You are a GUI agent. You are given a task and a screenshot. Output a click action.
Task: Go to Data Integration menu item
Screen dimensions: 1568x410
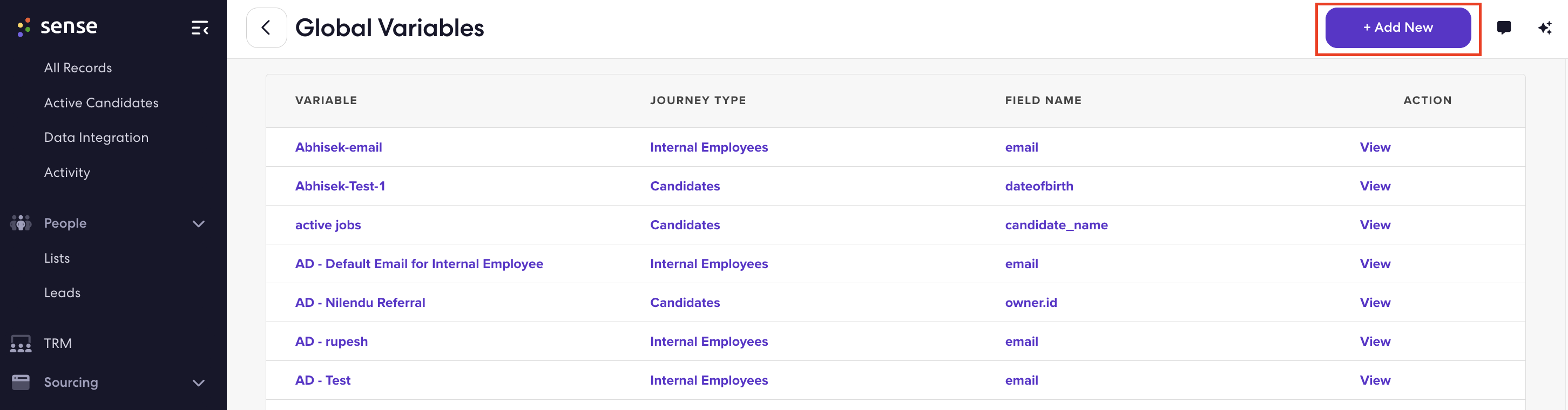(96, 138)
